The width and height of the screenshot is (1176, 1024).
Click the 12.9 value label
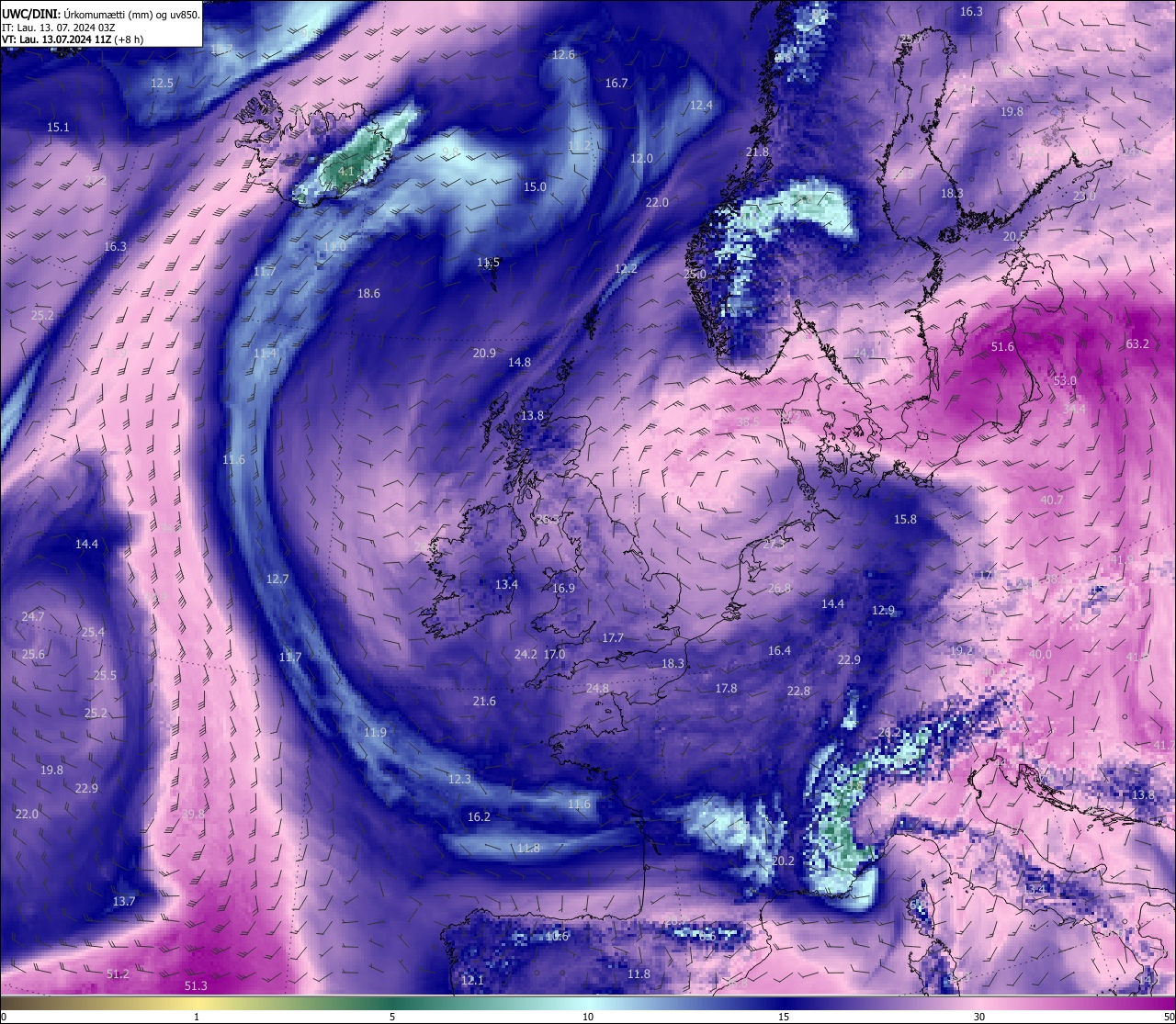coord(883,611)
